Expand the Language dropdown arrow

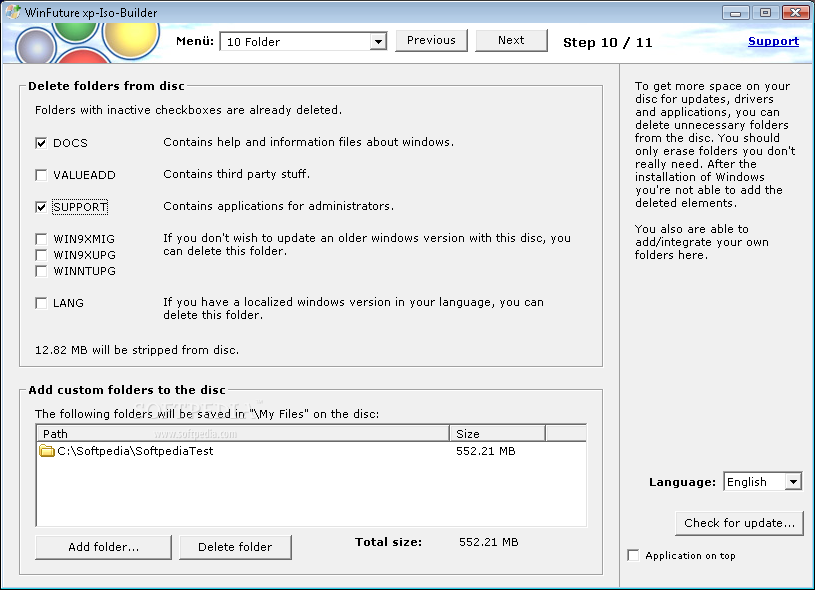click(793, 482)
